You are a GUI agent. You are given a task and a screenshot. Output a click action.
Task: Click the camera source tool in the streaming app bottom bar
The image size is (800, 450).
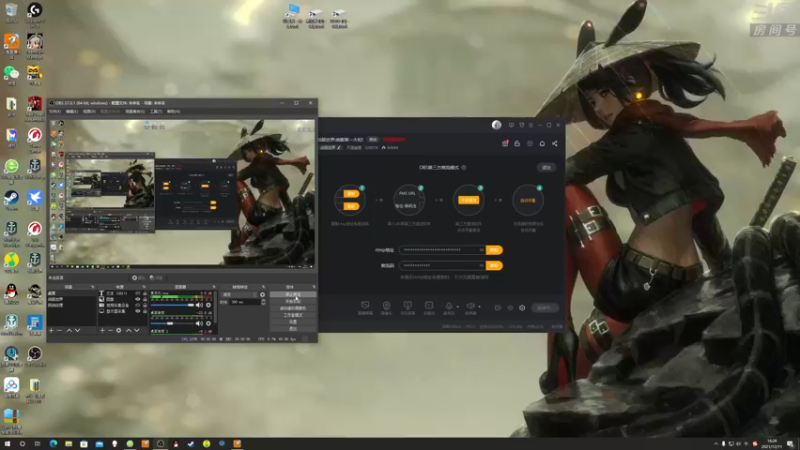tap(386, 308)
